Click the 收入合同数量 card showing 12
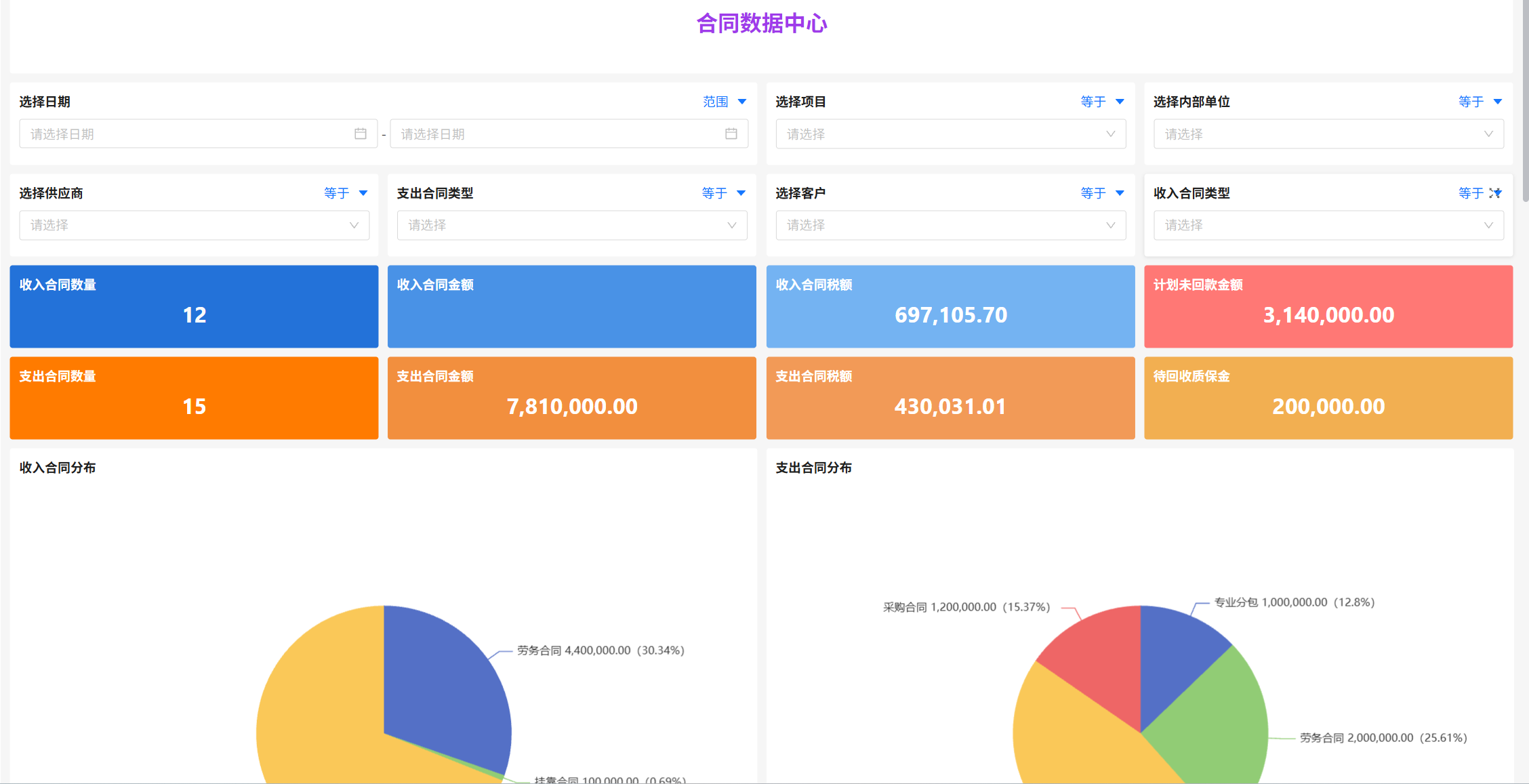1529x784 pixels. 194,306
